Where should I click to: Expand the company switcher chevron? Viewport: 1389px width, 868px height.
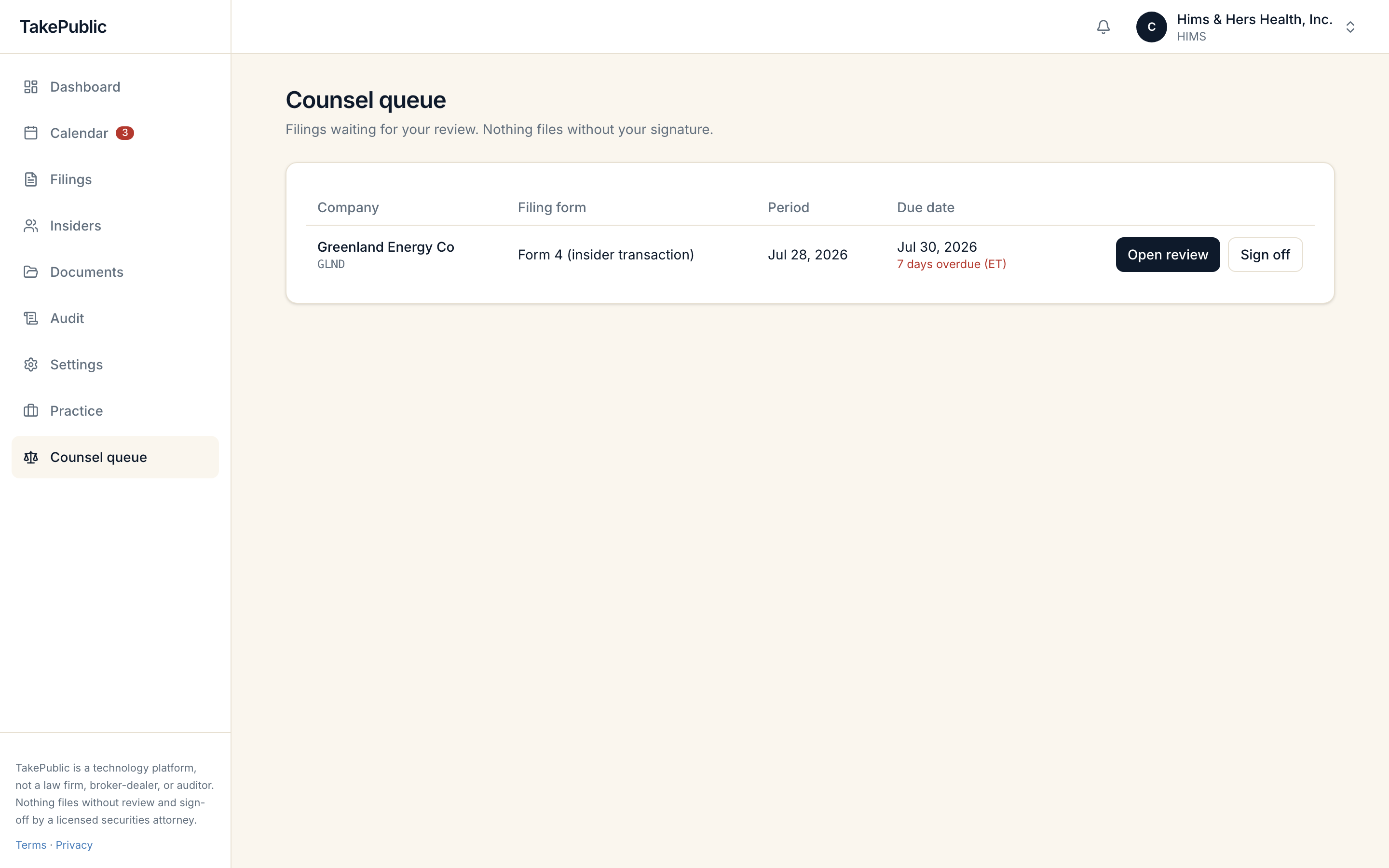point(1350,27)
